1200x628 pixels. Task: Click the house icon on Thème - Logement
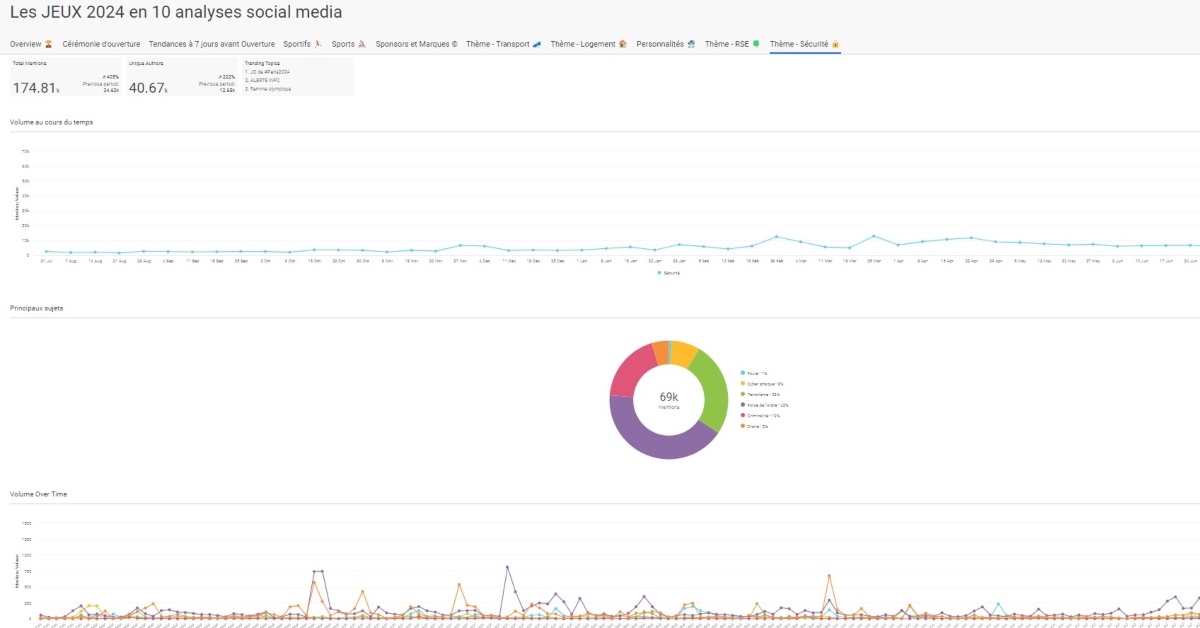pyautogui.click(x=621, y=43)
